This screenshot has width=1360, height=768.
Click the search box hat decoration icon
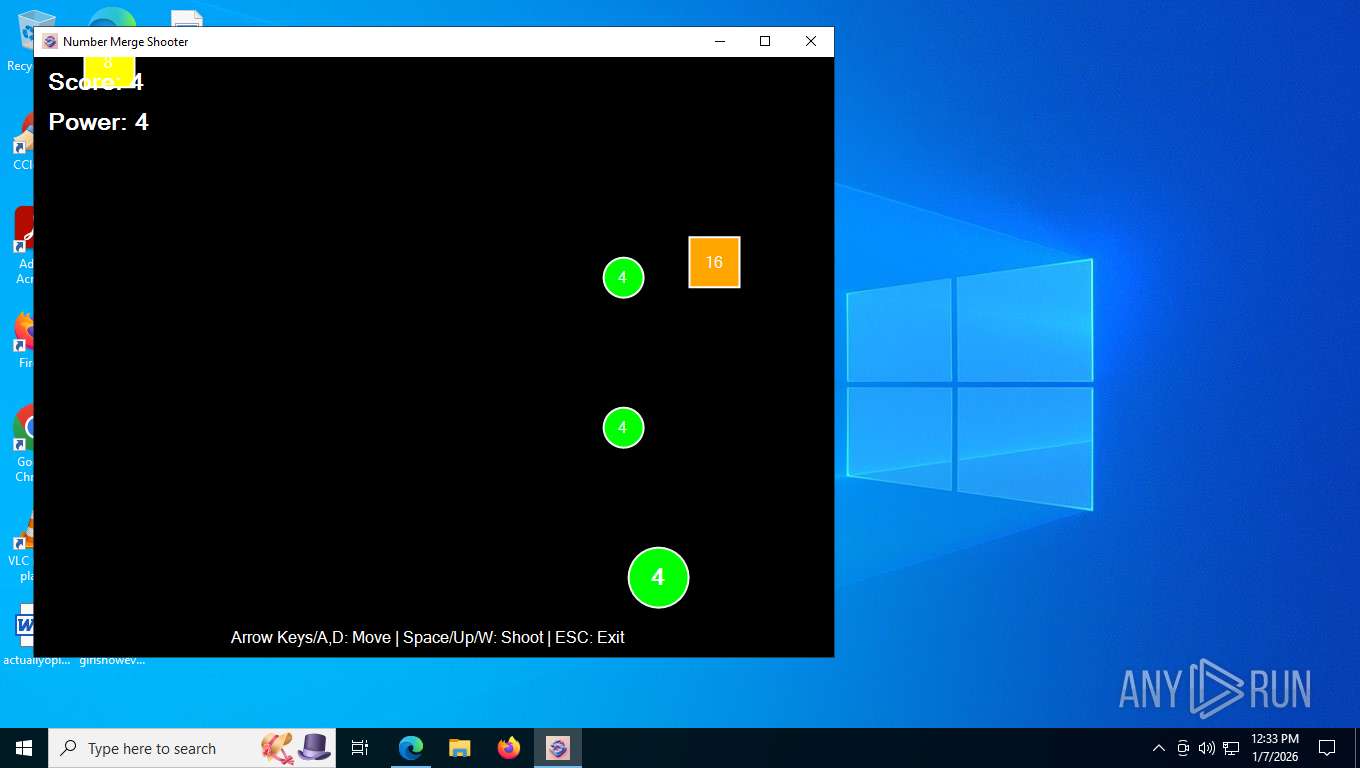[314, 747]
